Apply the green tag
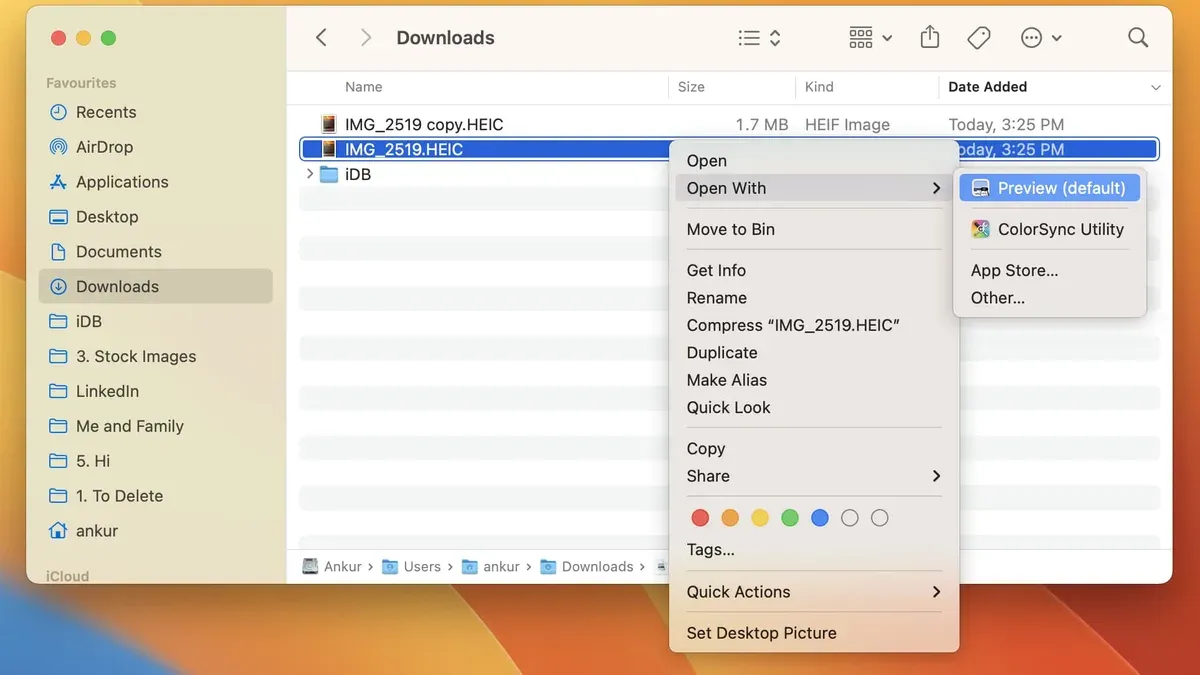Image resolution: width=1200 pixels, height=675 pixels. coord(790,518)
